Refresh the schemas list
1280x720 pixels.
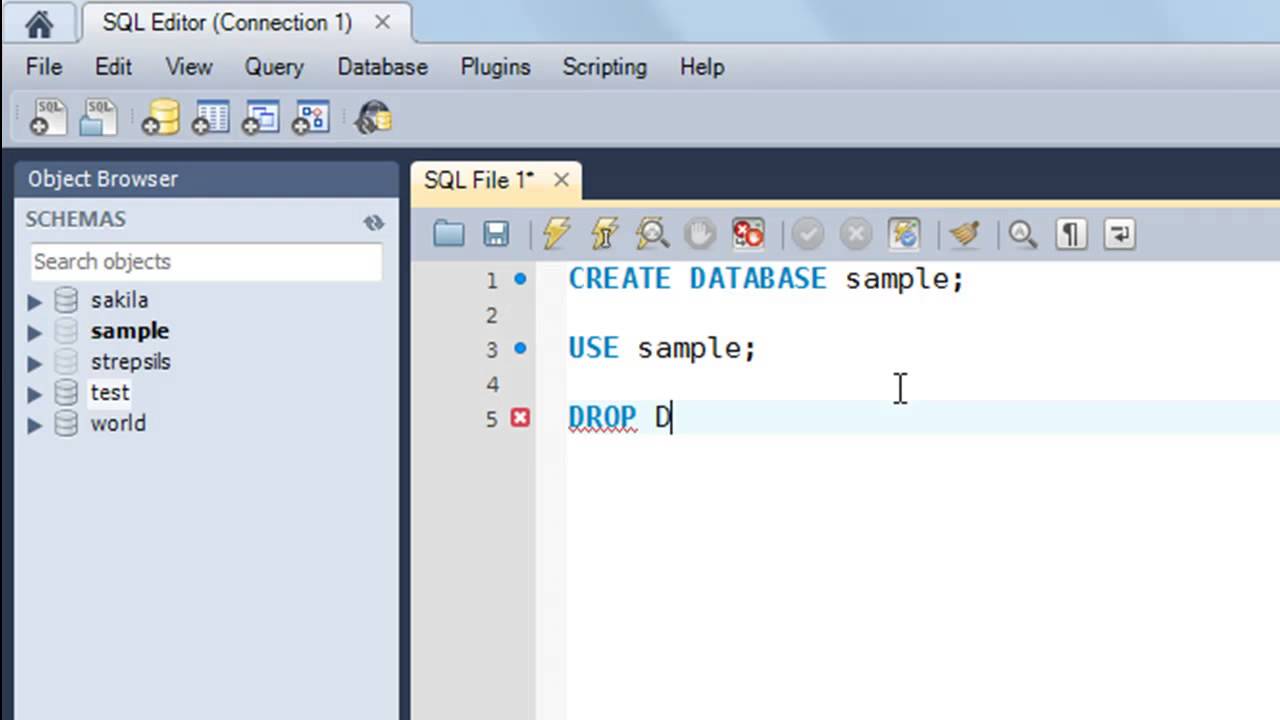pyautogui.click(x=374, y=222)
